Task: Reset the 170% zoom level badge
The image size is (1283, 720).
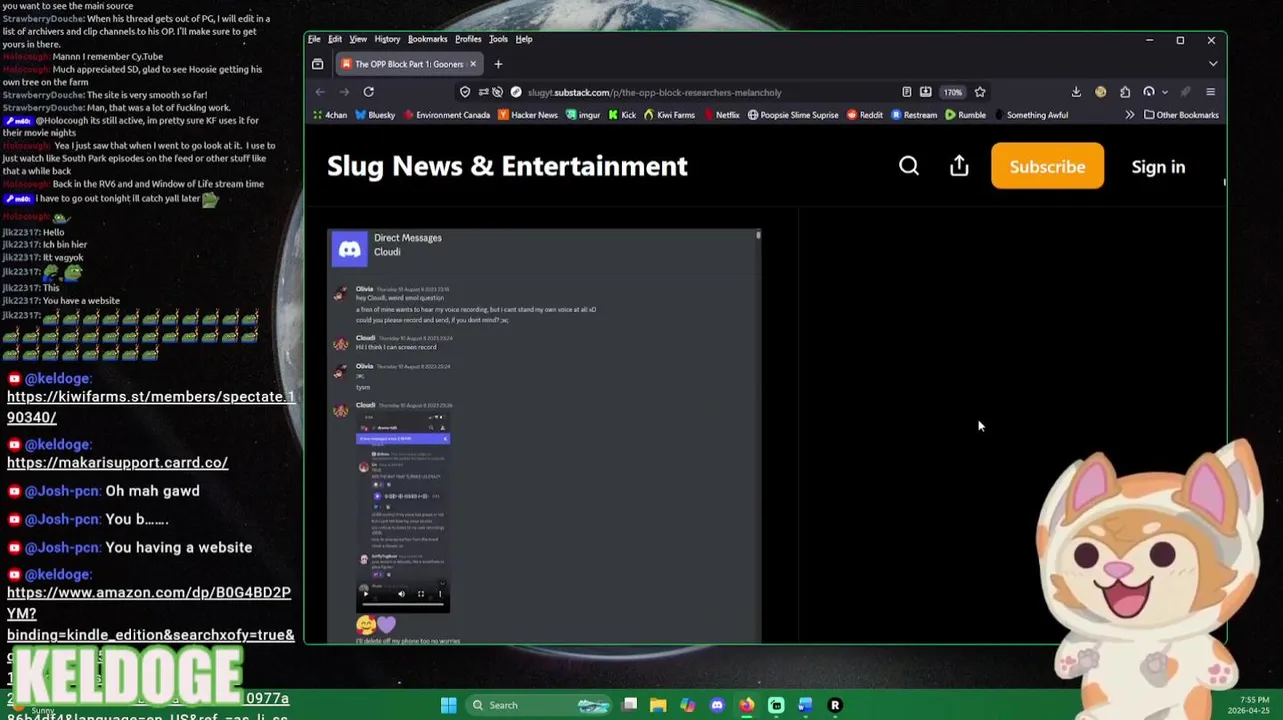Action: [952, 92]
